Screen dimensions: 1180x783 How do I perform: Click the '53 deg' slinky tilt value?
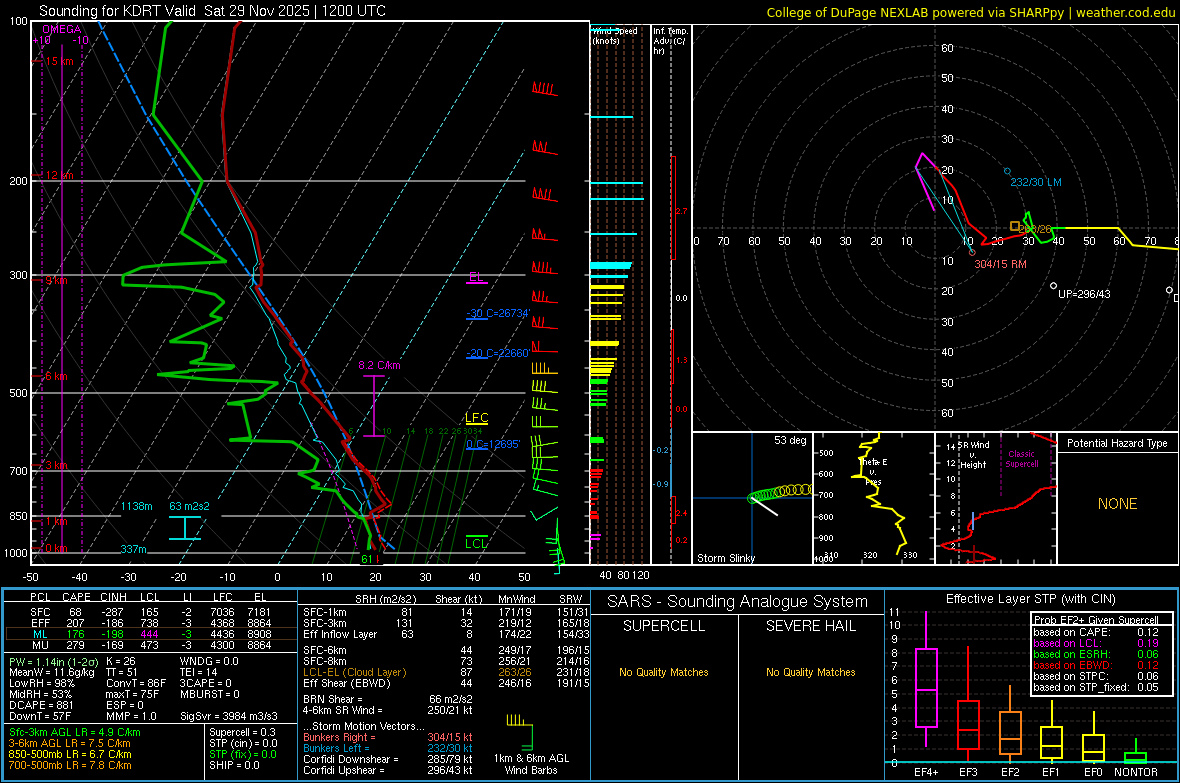pos(790,440)
